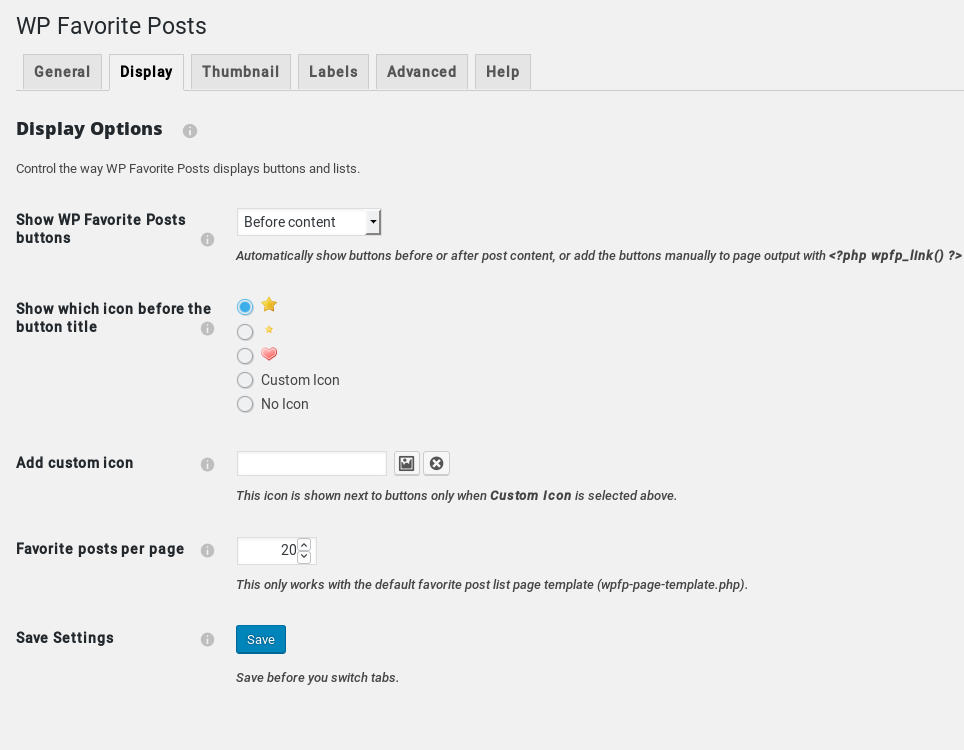Click the blue Save button
The width and height of the screenshot is (964, 750).
(x=261, y=639)
